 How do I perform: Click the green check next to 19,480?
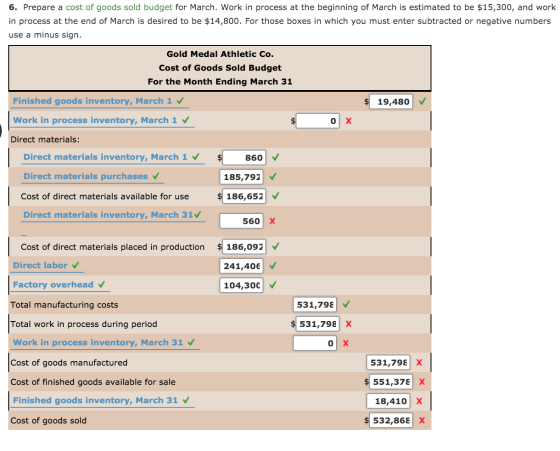coord(422,101)
